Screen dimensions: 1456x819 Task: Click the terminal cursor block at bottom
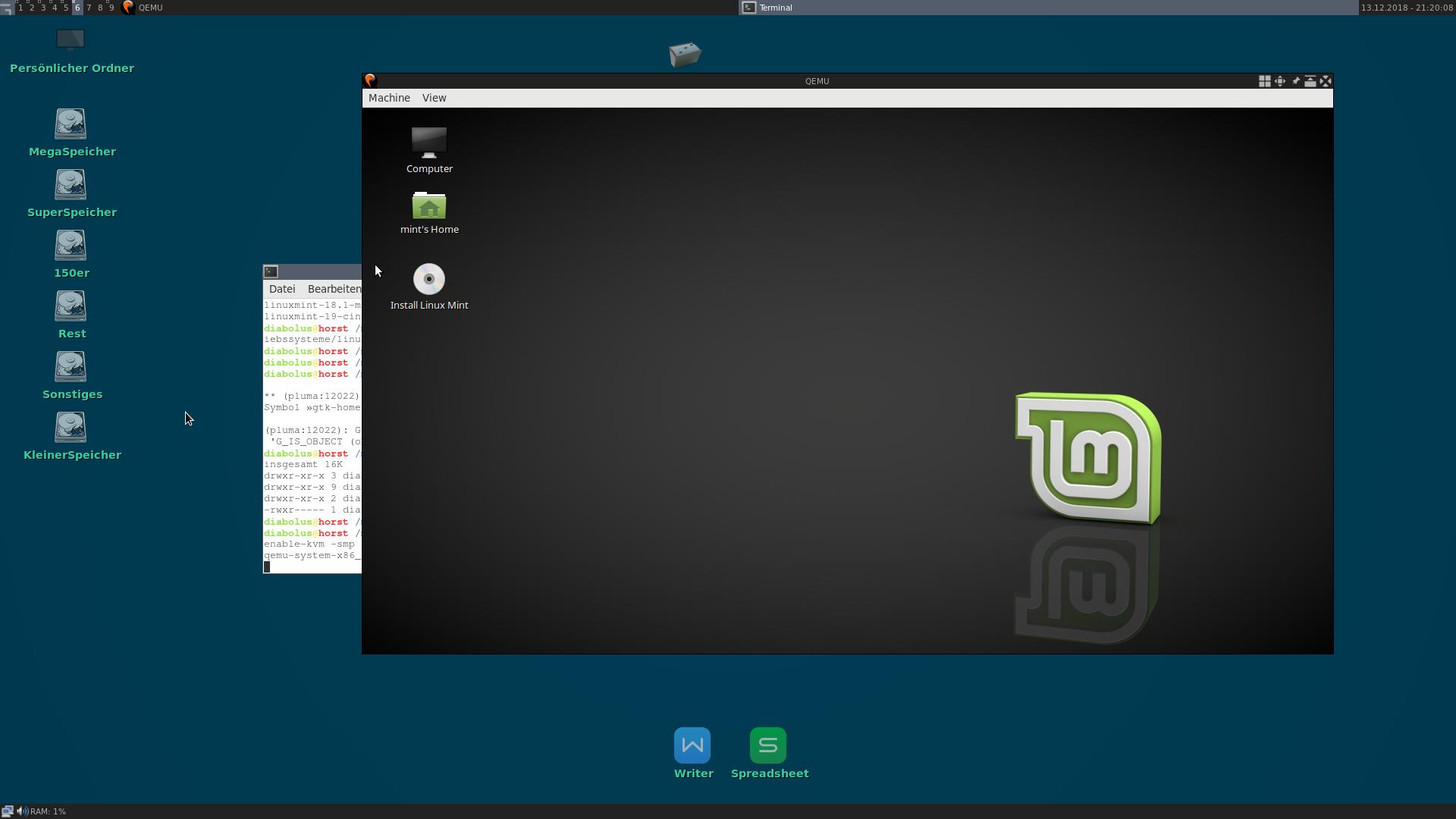pos(267,567)
